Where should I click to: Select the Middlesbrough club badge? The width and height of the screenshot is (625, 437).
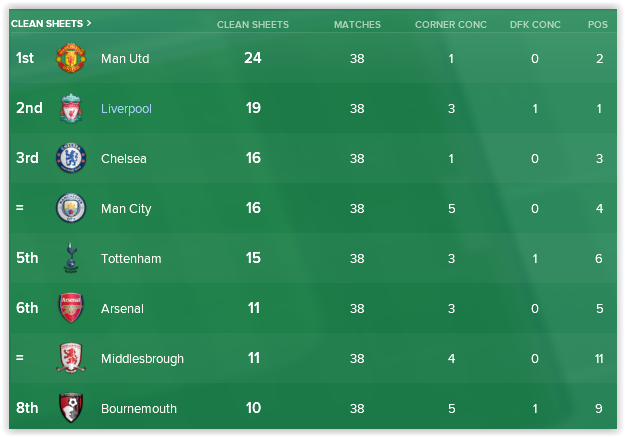[71, 358]
